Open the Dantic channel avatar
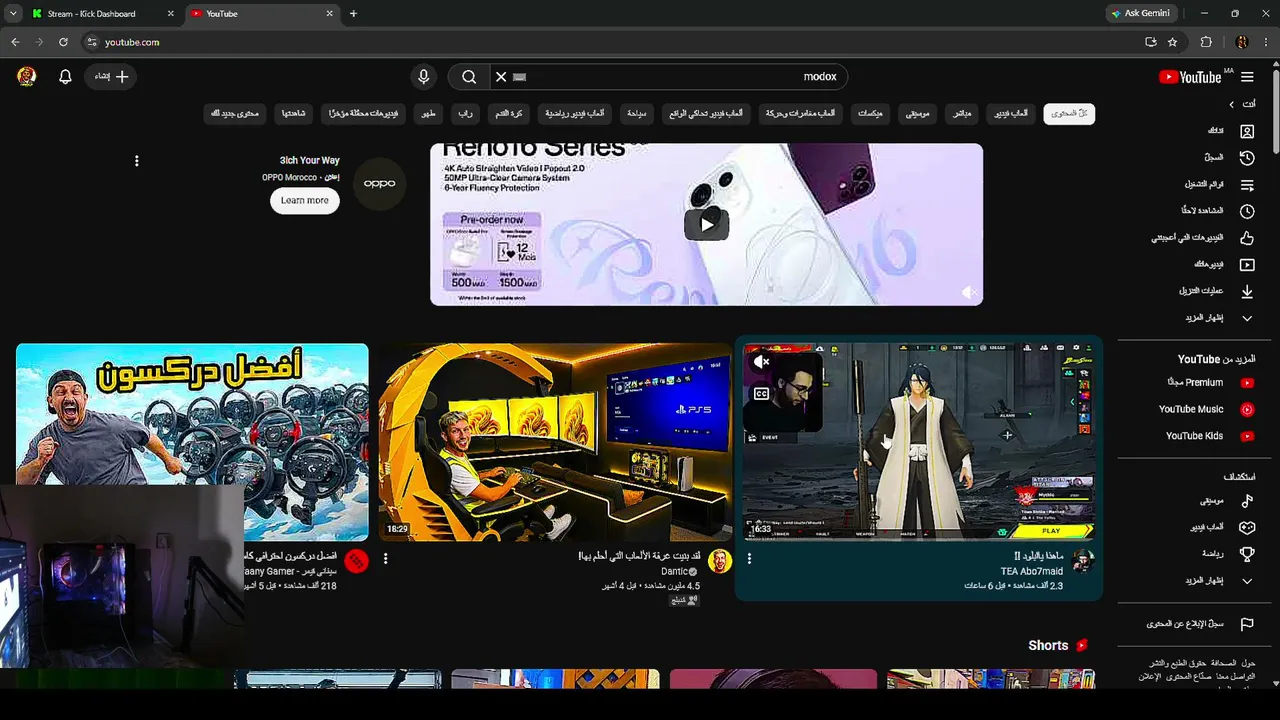This screenshot has width=1280, height=720. point(720,561)
